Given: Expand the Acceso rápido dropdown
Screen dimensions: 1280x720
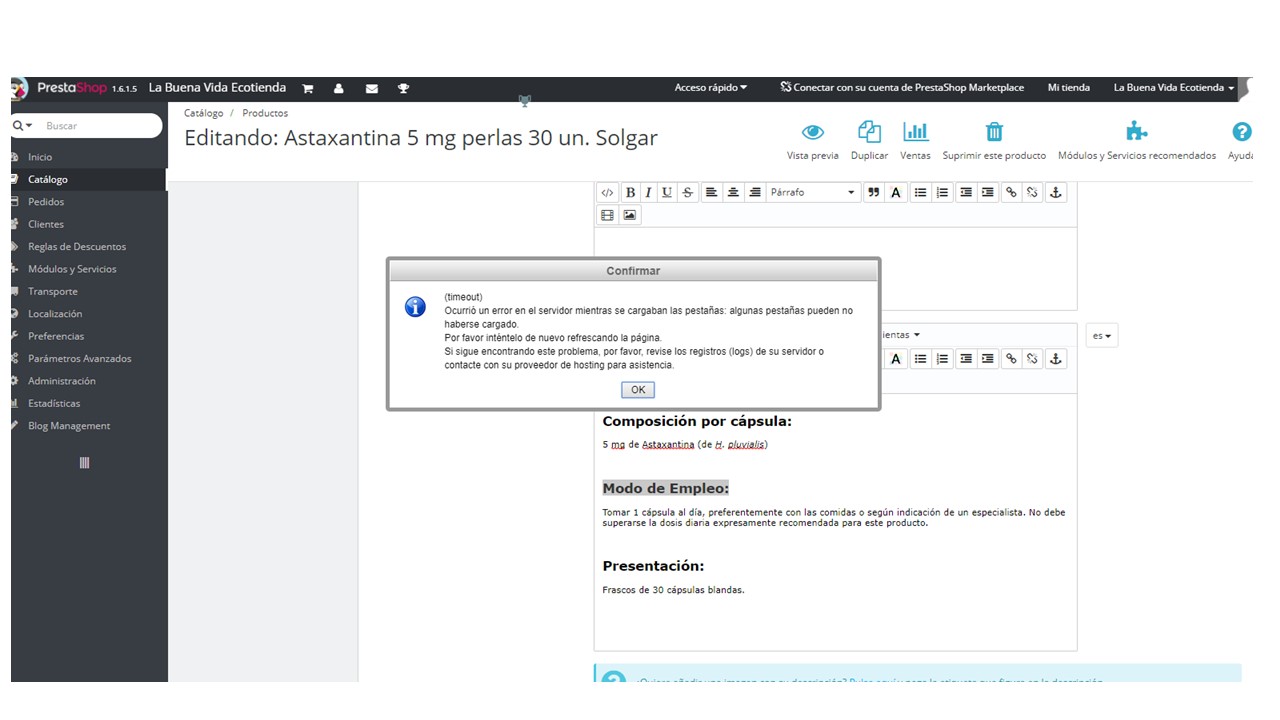Looking at the screenshot, I should [711, 88].
